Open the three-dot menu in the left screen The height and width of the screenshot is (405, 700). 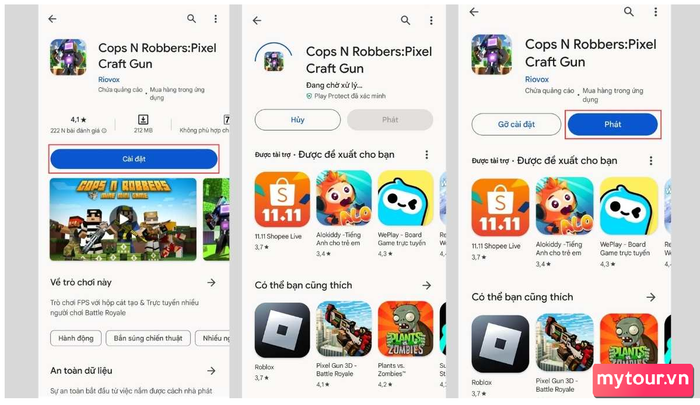216,19
